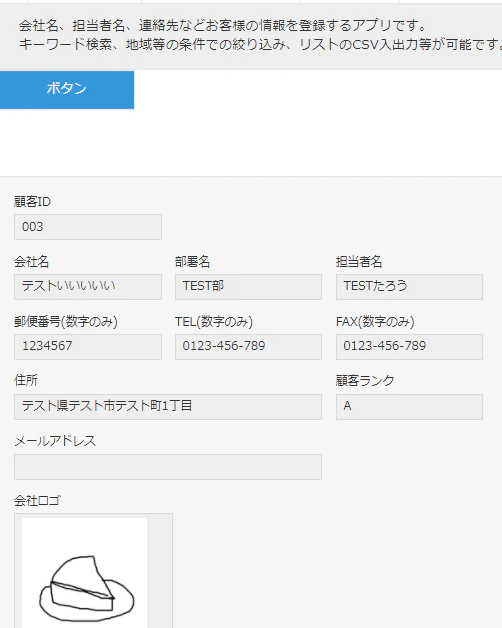
Task: Click the 会社名 label
Action: click(x=32, y=262)
